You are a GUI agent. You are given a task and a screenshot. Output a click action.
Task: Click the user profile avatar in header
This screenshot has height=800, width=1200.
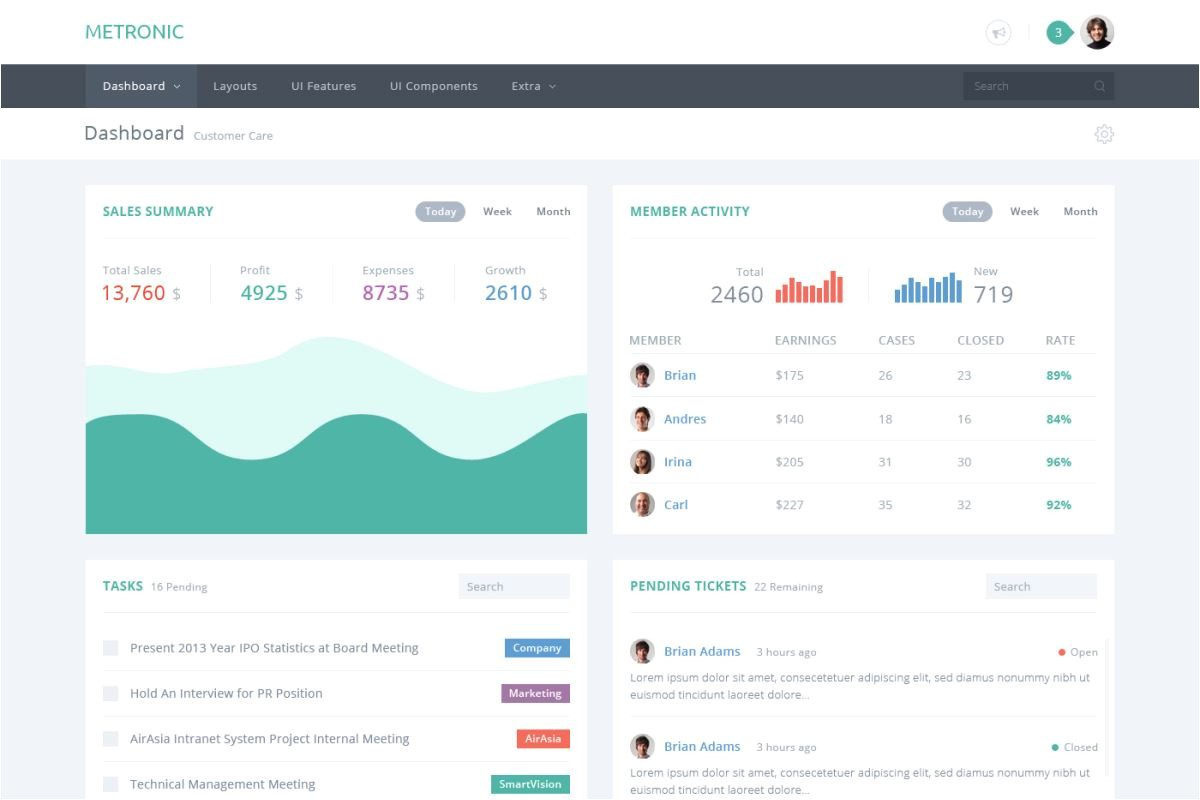point(1097,33)
